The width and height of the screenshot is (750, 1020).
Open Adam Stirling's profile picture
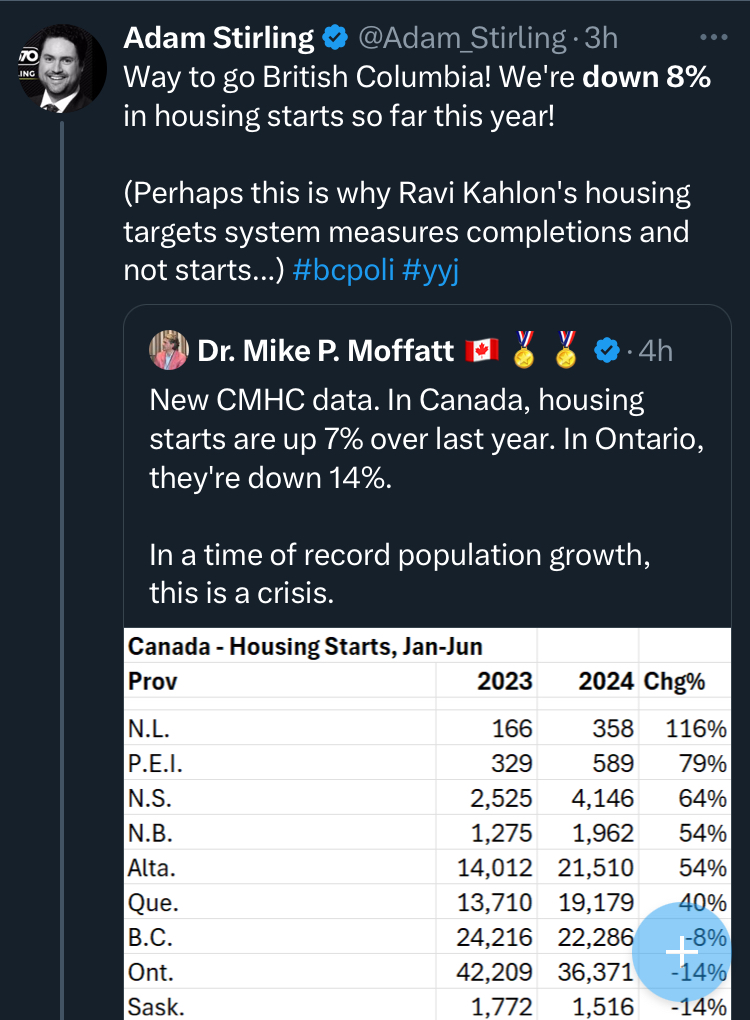click(61, 68)
